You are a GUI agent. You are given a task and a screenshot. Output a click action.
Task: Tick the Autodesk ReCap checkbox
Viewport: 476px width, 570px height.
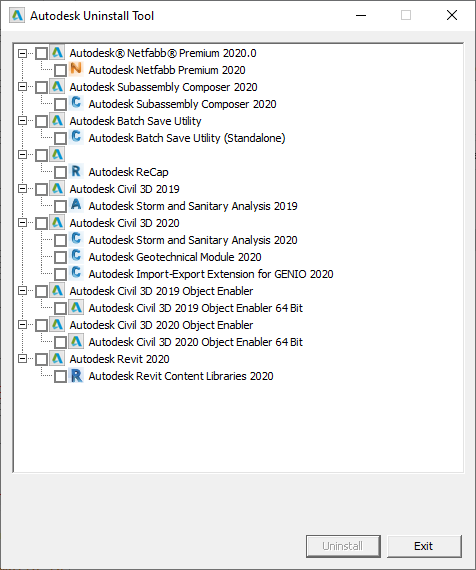(60, 172)
